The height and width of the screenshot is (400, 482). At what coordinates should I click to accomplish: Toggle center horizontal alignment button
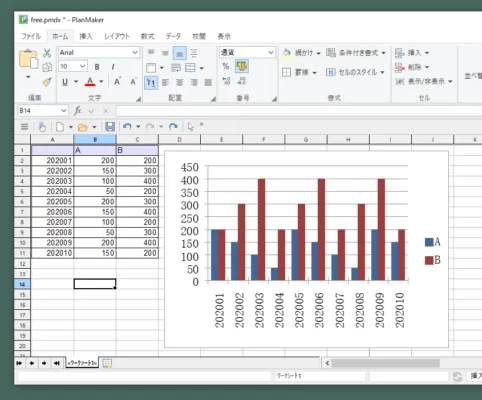179,82
